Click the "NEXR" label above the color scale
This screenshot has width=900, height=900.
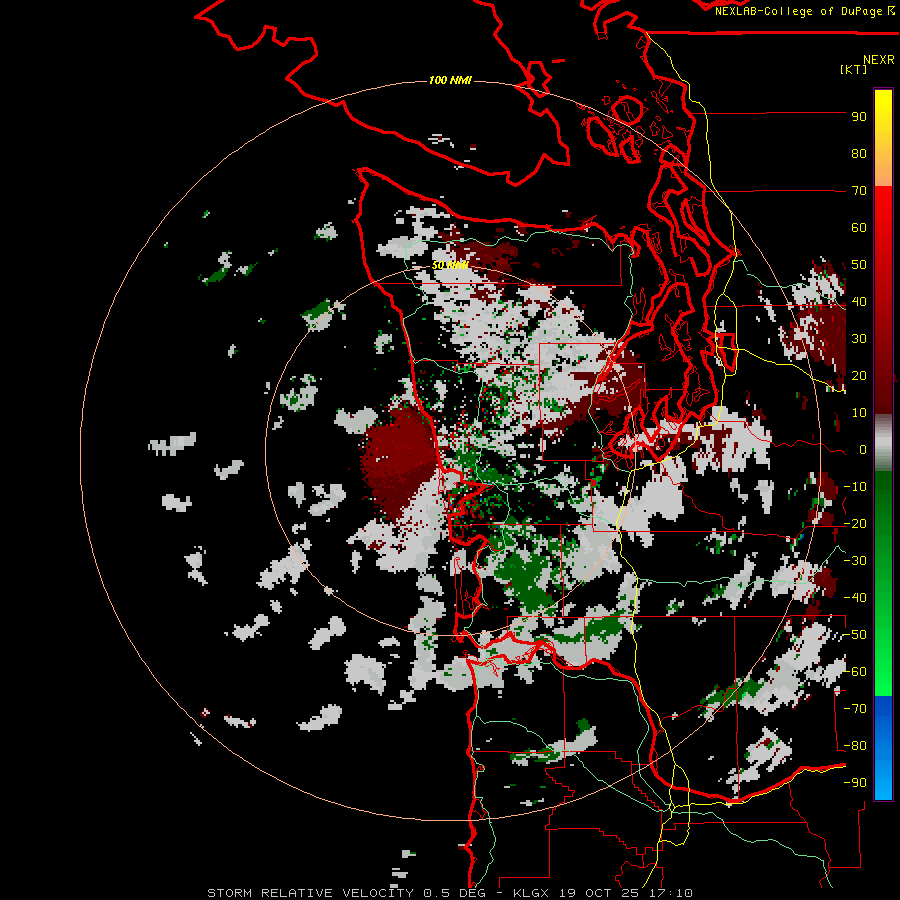(x=879, y=60)
